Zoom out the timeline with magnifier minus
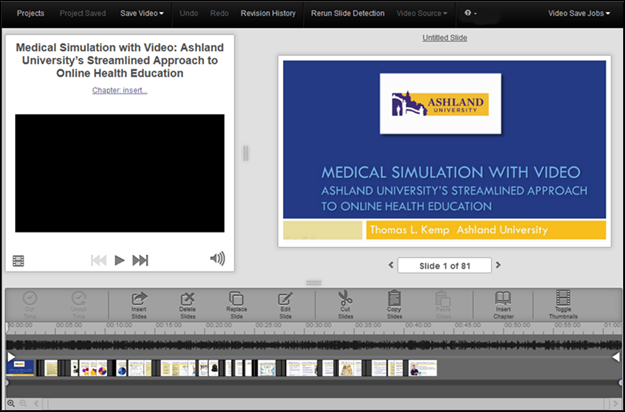The image size is (625, 412). point(23,404)
